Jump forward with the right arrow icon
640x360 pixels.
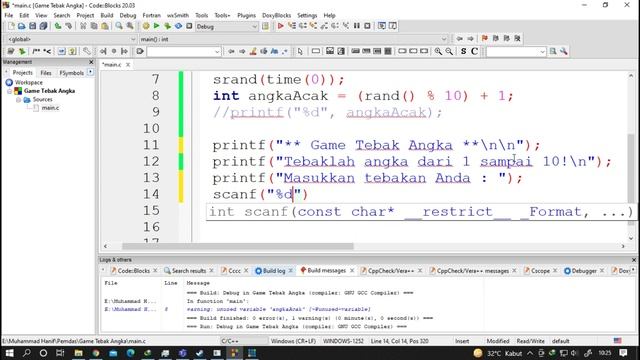471,38
